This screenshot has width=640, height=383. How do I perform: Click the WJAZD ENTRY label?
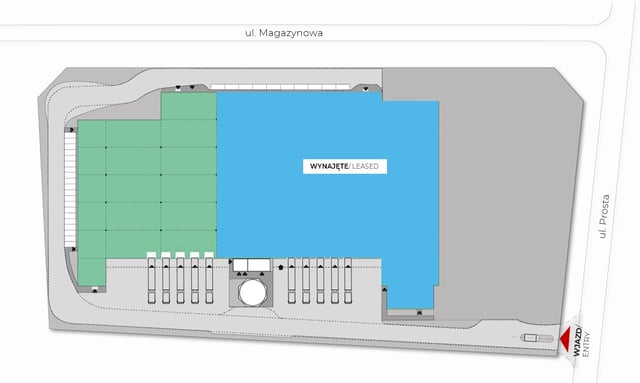coord(581,342)
